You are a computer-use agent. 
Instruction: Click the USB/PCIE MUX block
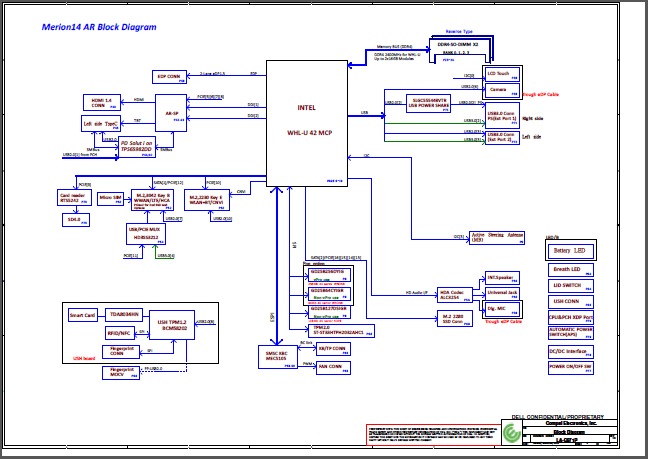(147, 234)
